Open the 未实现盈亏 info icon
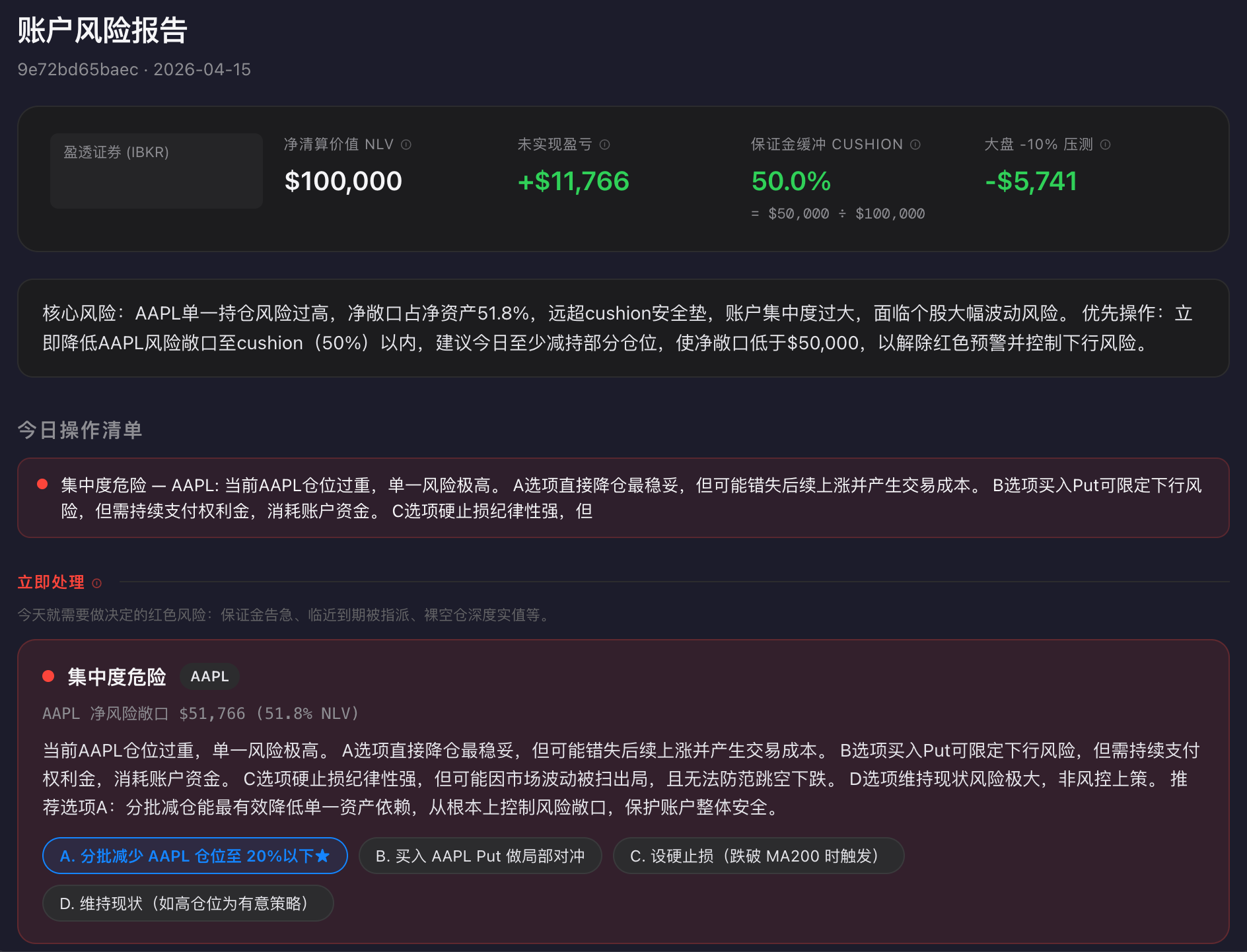The width and height of the screenshot is (1247, 952). coord(605,145)
